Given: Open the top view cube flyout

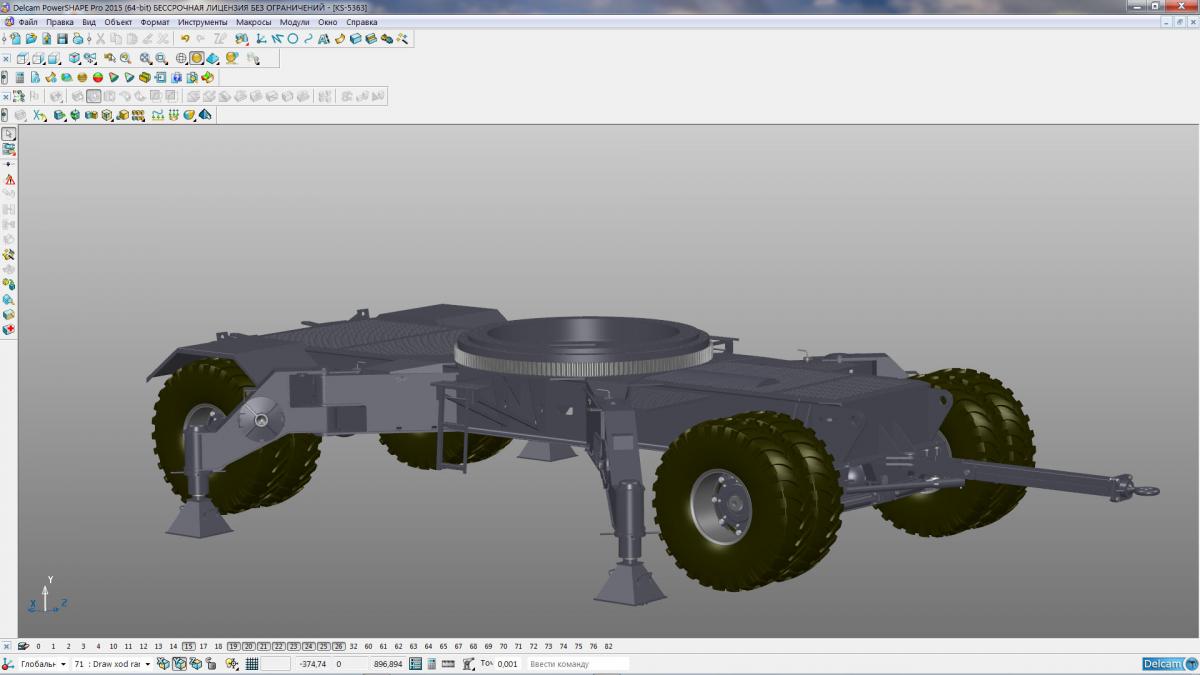Looking at the screenshot, I should coord(23,58).
